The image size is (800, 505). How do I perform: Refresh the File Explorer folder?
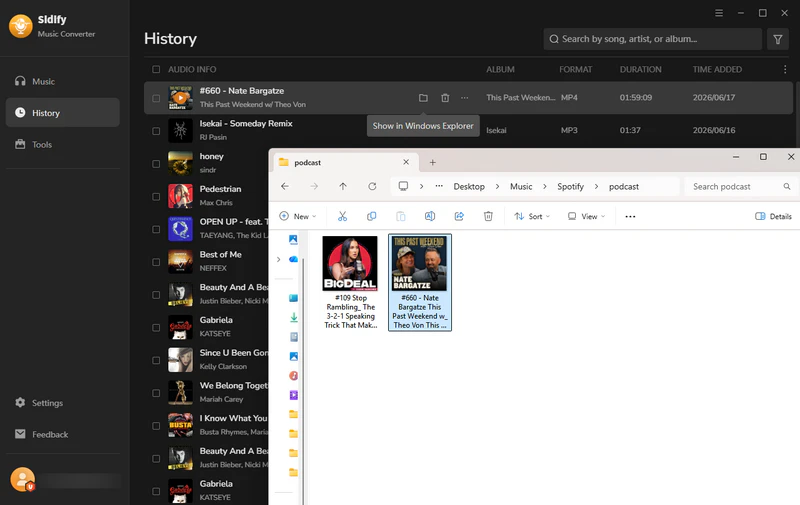pyautogui.click(x=372, y=186)
